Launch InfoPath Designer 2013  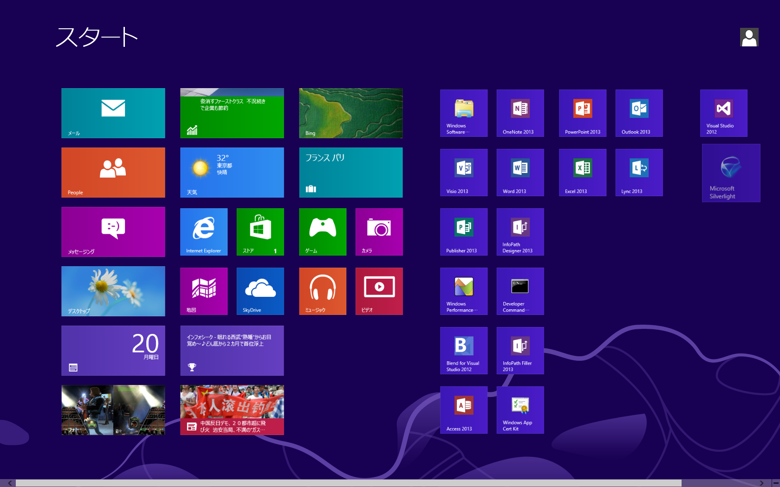(x=520, y=232)
